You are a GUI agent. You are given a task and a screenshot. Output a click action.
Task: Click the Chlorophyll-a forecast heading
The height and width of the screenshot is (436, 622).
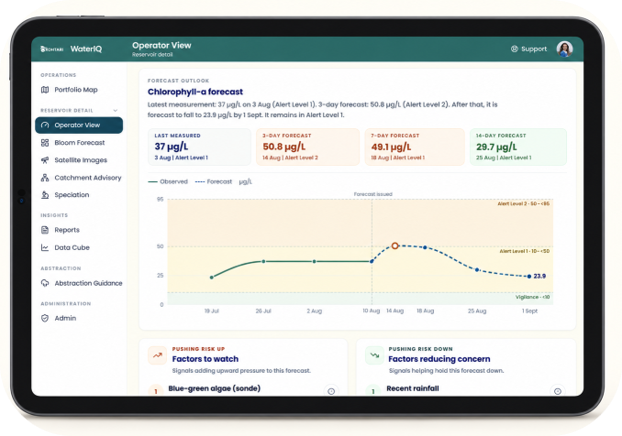[x=195, y=92]
